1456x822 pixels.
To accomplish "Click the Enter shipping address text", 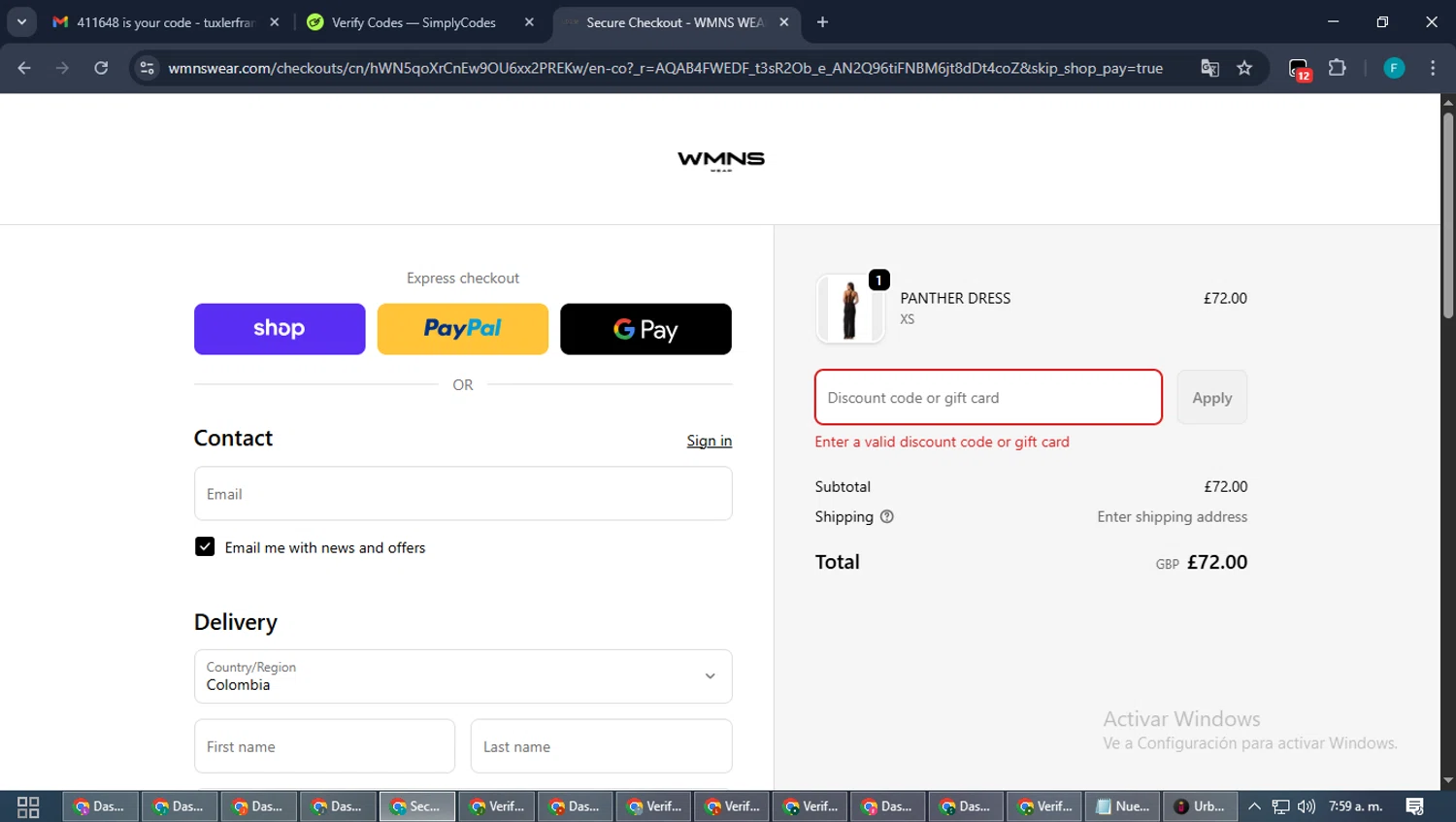I will coord(1173,517).
